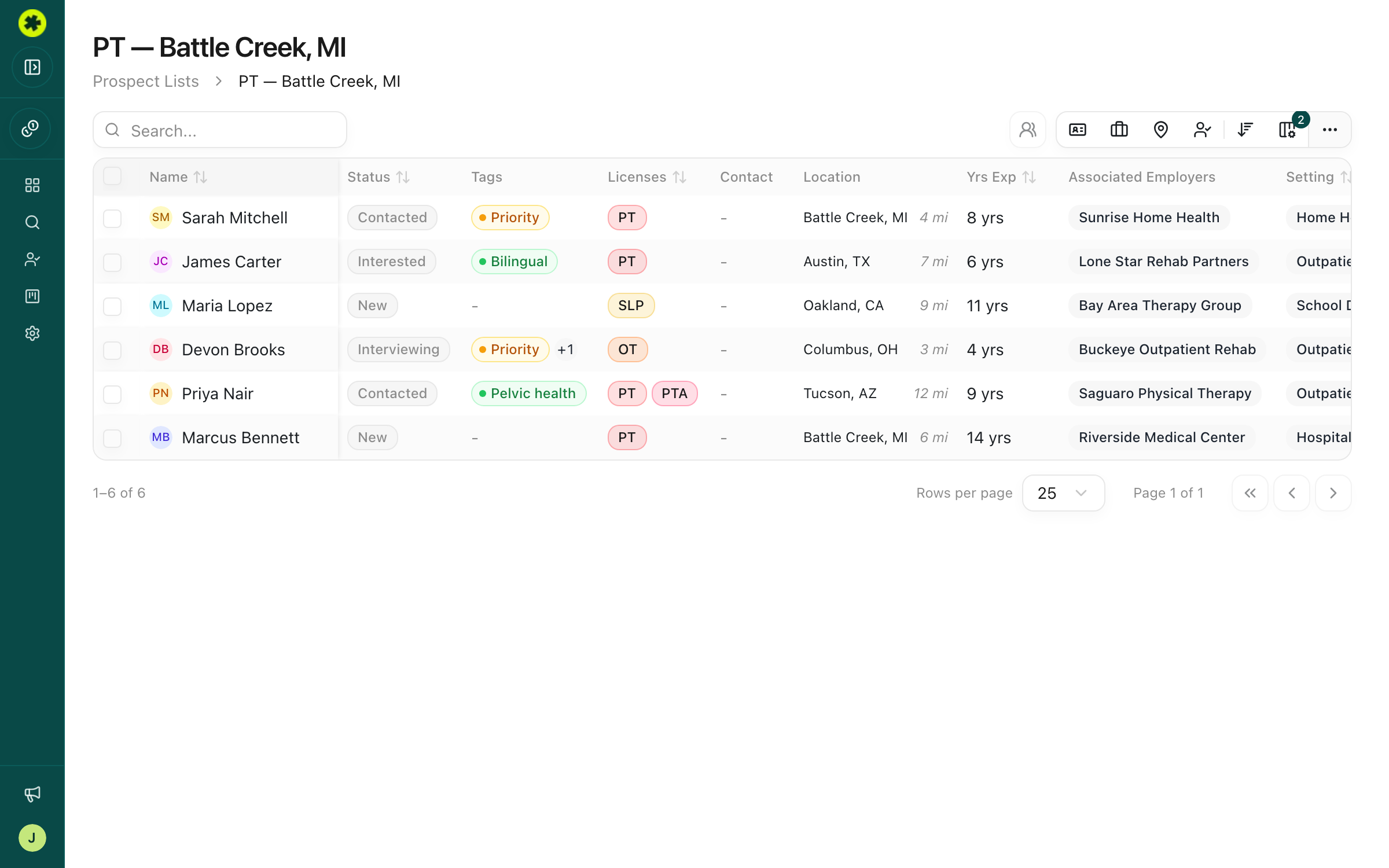
Task: Open the sidebar settings gear
Action: (32, 333)
